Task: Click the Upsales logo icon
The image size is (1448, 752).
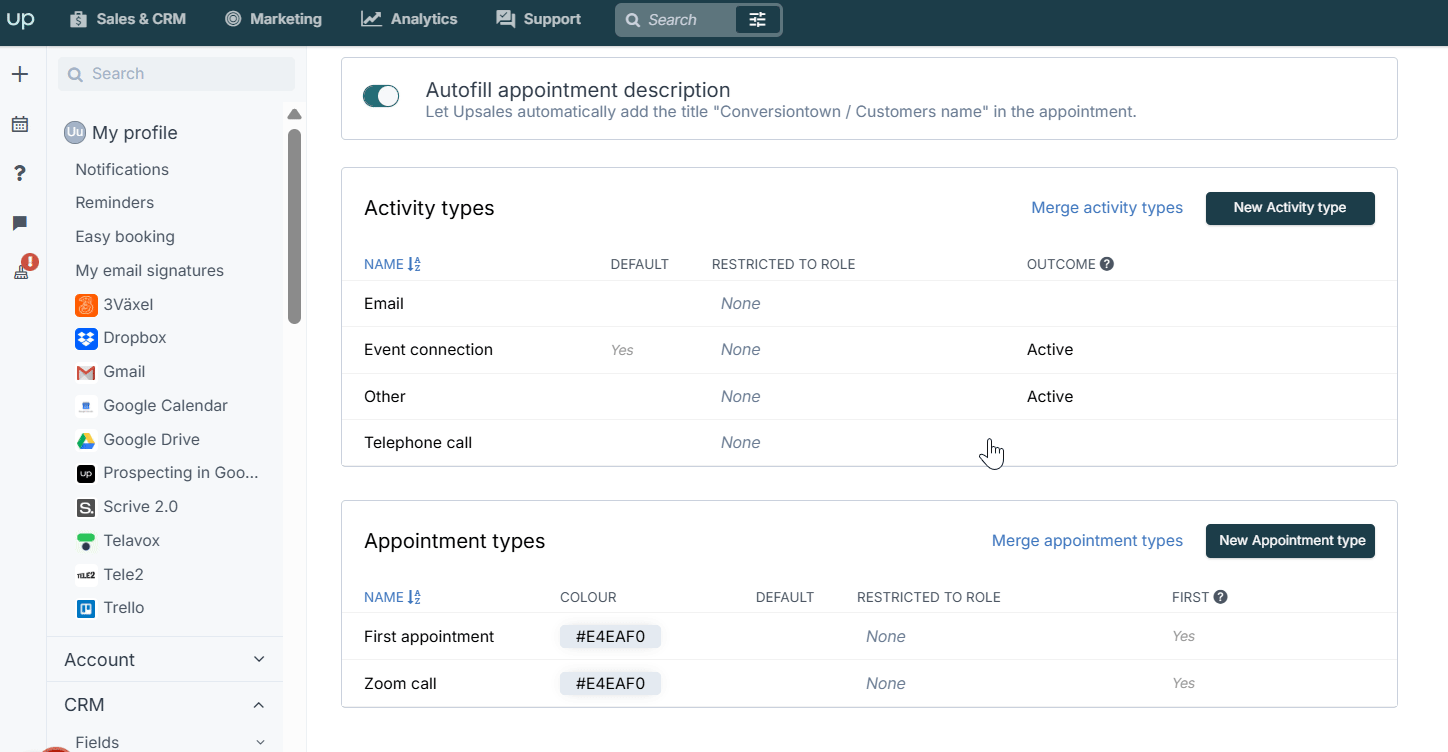Action: (20, 19)
